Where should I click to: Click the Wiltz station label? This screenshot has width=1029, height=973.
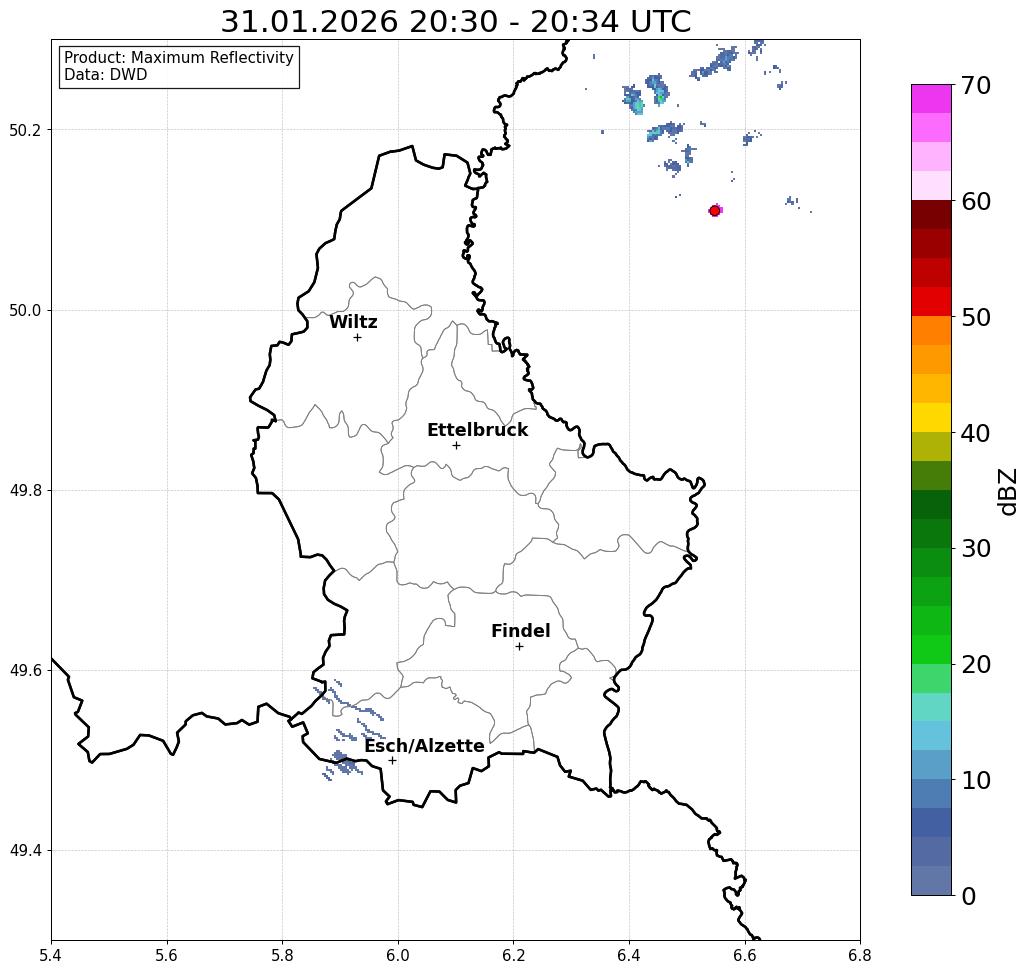click(x=353, y=322)
